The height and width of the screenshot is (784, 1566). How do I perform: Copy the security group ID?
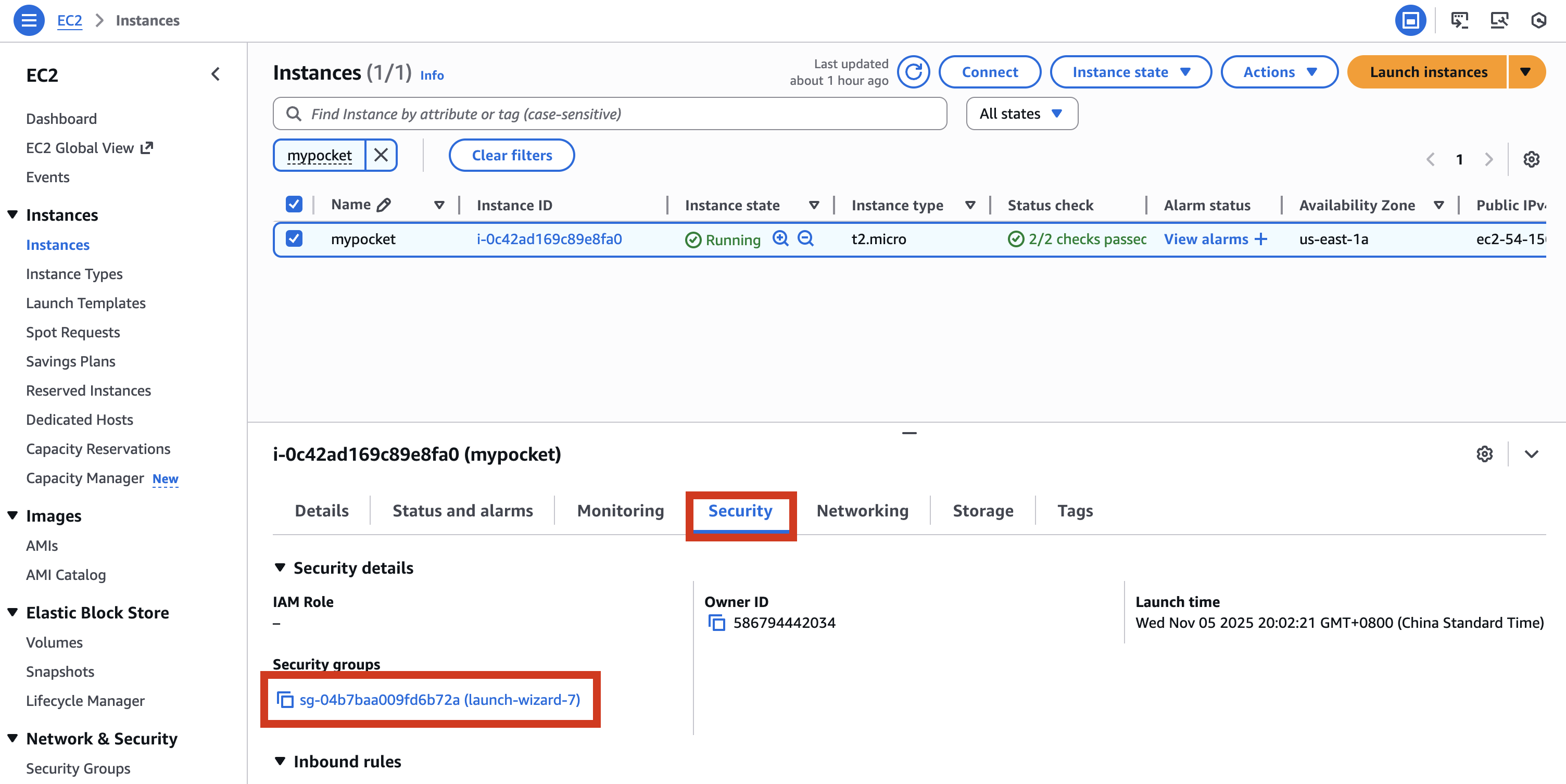[x=284, y=700]
